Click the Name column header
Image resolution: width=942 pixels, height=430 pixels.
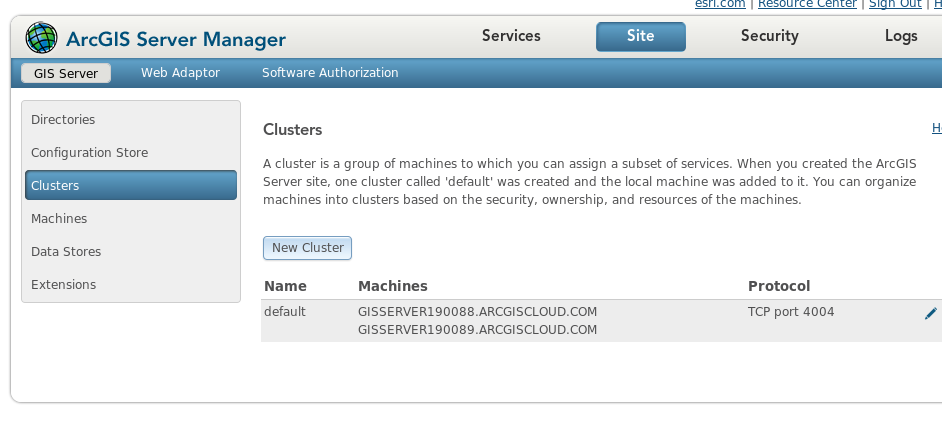(x=285, y=286)
